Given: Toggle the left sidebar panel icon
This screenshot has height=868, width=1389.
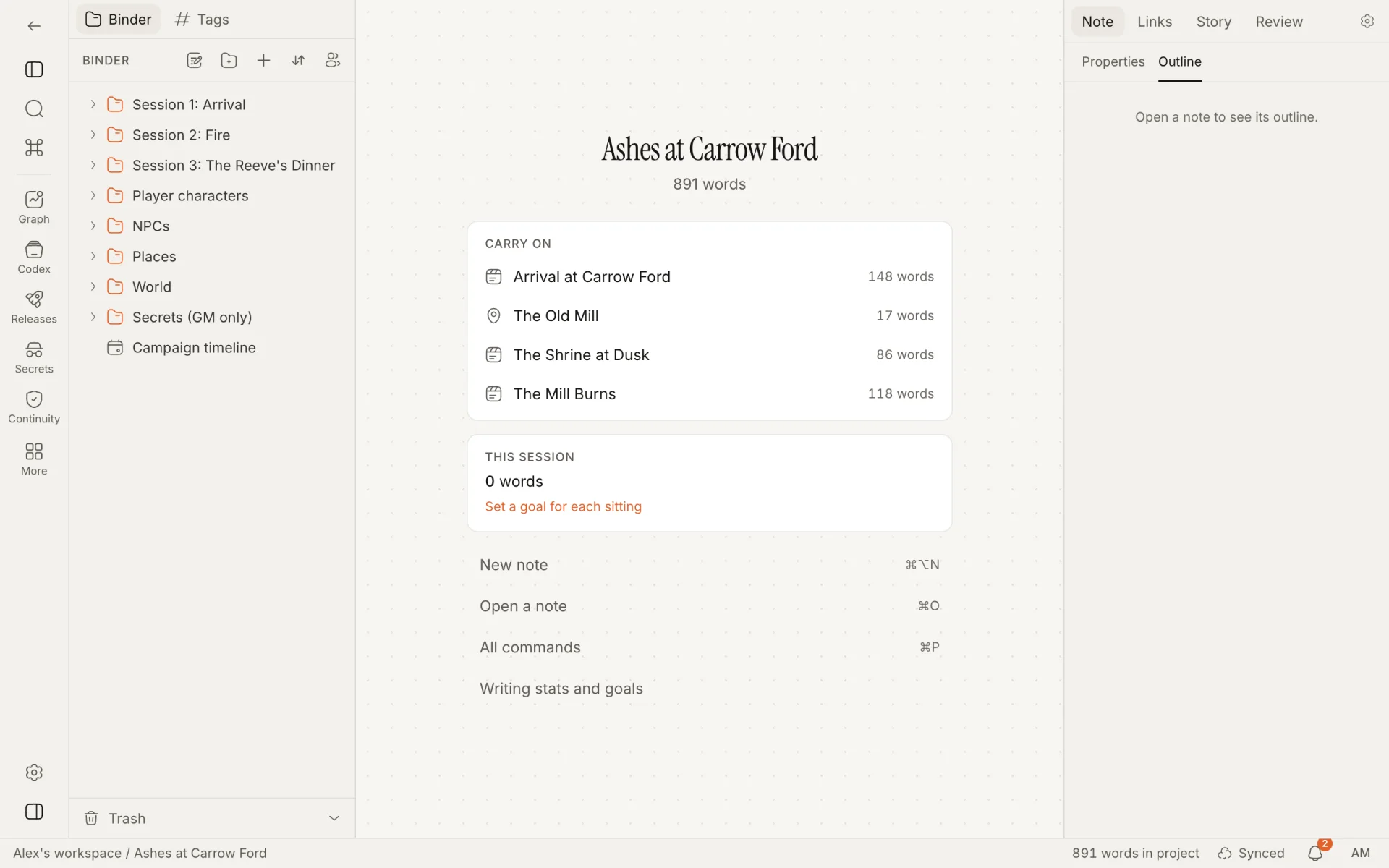Looking at the screenshot, I should click(x=34, y=69).
